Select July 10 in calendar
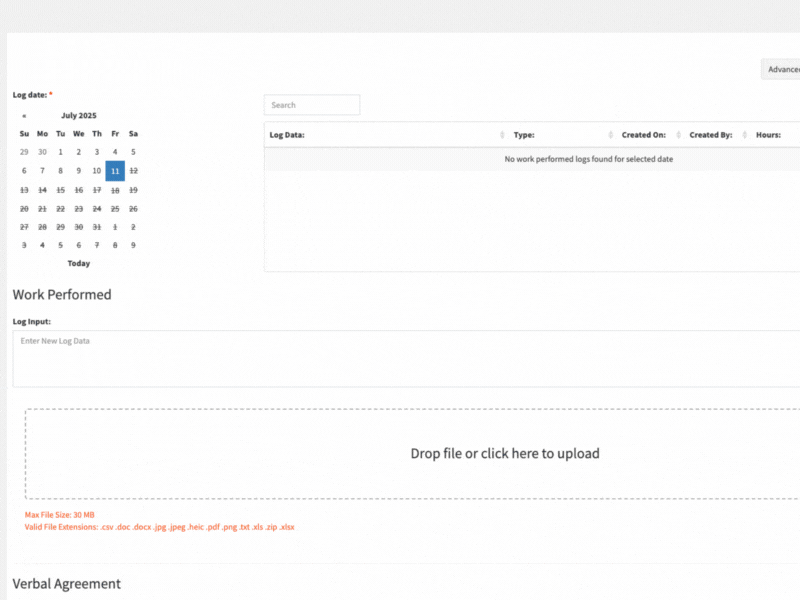Image resolution: width=800 pixels, height=600 pixels. pos(97,171)
